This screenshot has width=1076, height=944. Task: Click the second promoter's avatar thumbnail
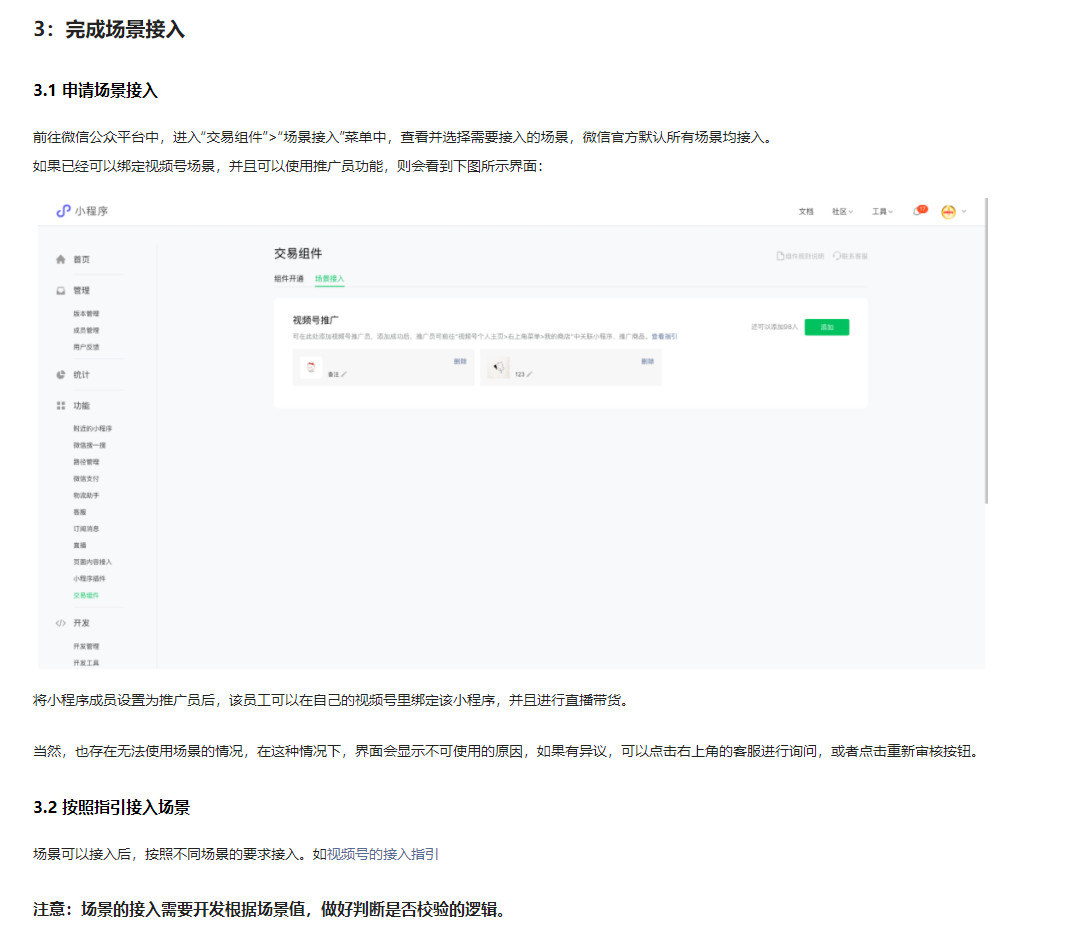(498, 368)
